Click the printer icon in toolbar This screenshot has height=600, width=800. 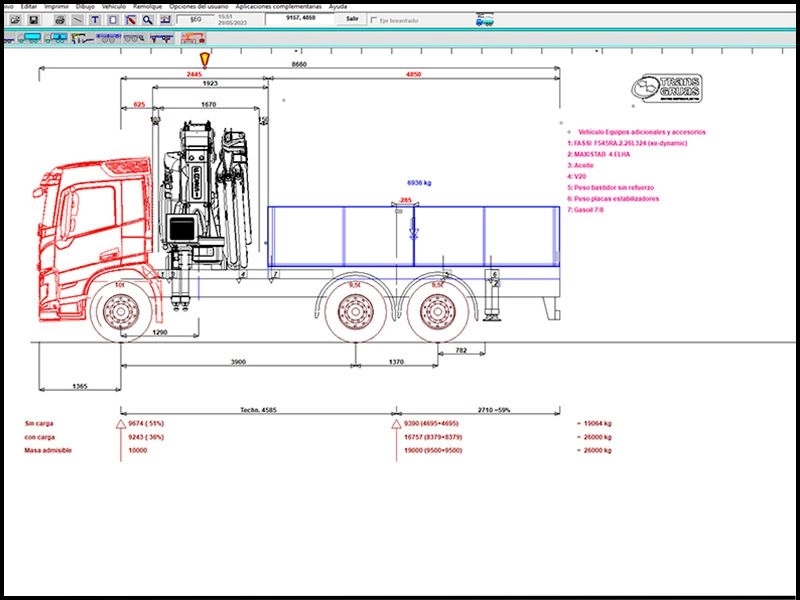point(60,19)
